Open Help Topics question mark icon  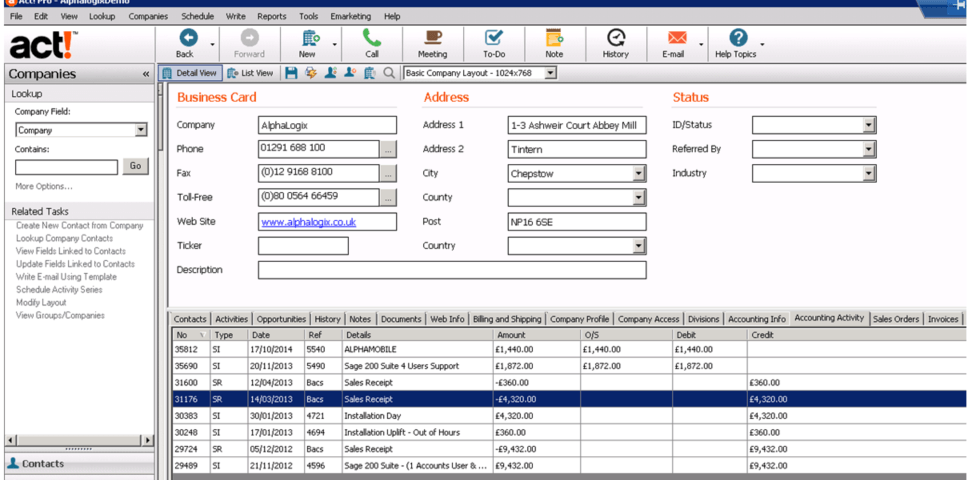coord(738,38)
